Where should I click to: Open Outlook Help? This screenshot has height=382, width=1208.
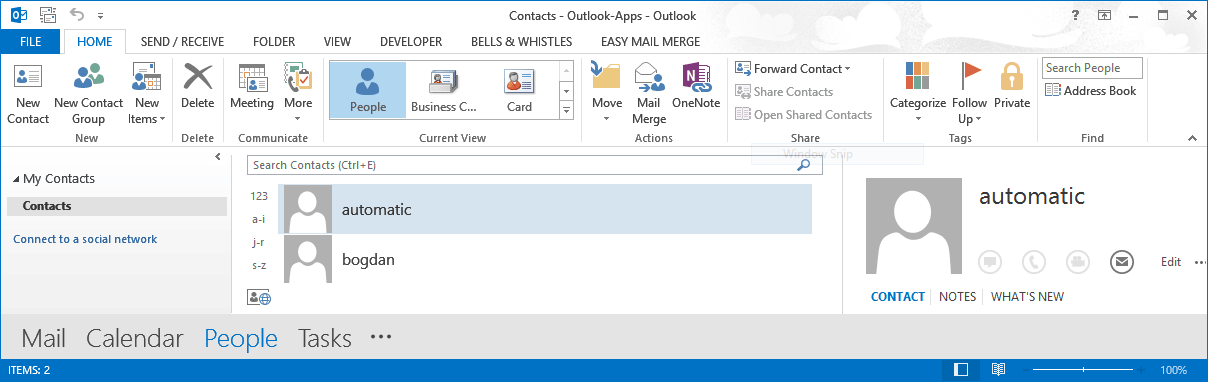1075,15
